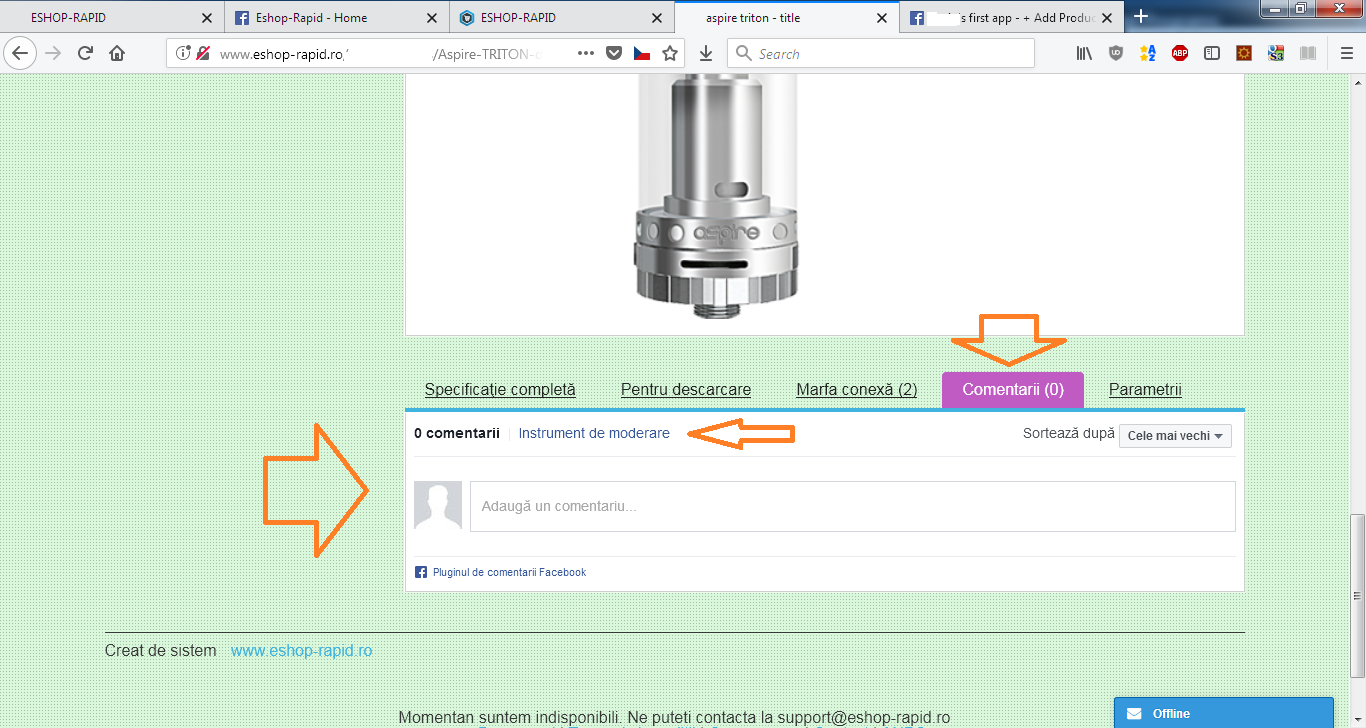Switch to ESHOP-RAPID tab with hexagon icon
Viewport: 1366px width, 728px height.
562,17
